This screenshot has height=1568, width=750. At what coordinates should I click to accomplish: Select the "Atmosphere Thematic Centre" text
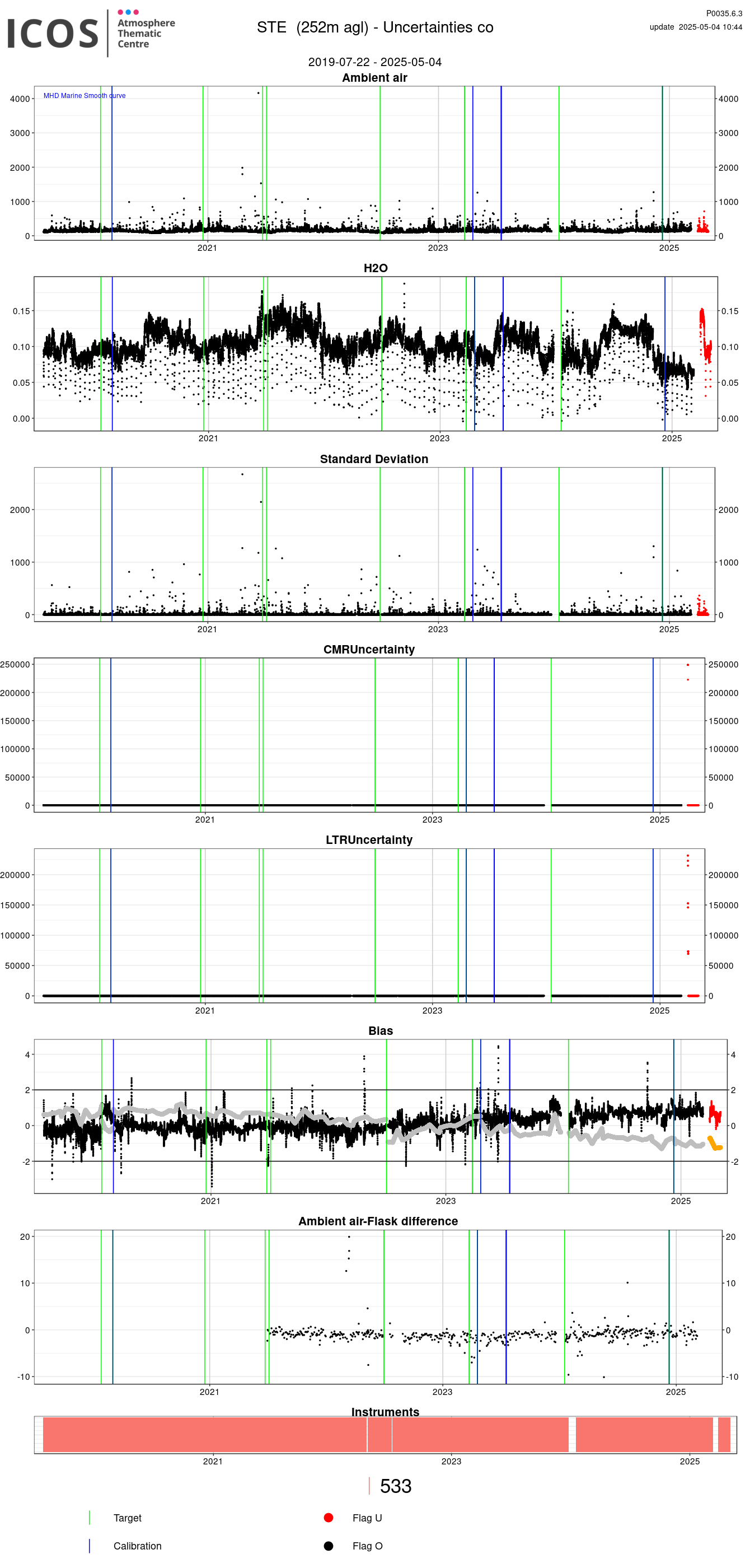click(146, 34)
